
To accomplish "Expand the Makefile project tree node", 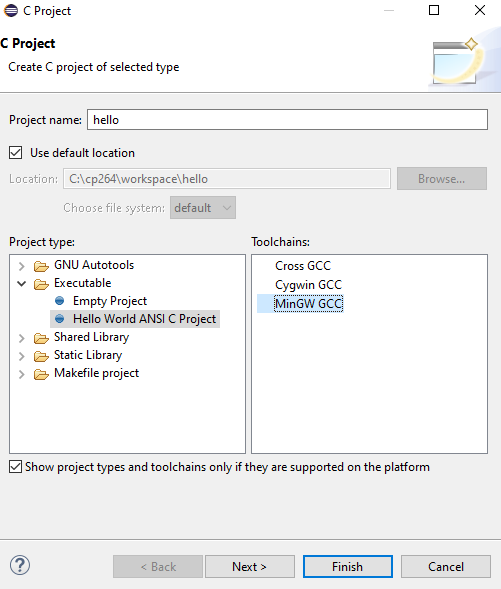I will coord(22,374).
